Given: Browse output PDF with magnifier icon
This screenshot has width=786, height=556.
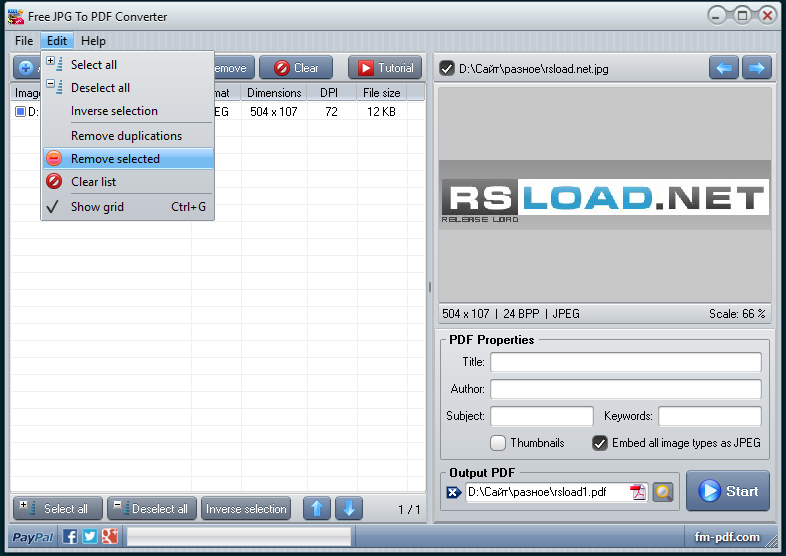Looking at the screenshot, I should tap(663, 492).
